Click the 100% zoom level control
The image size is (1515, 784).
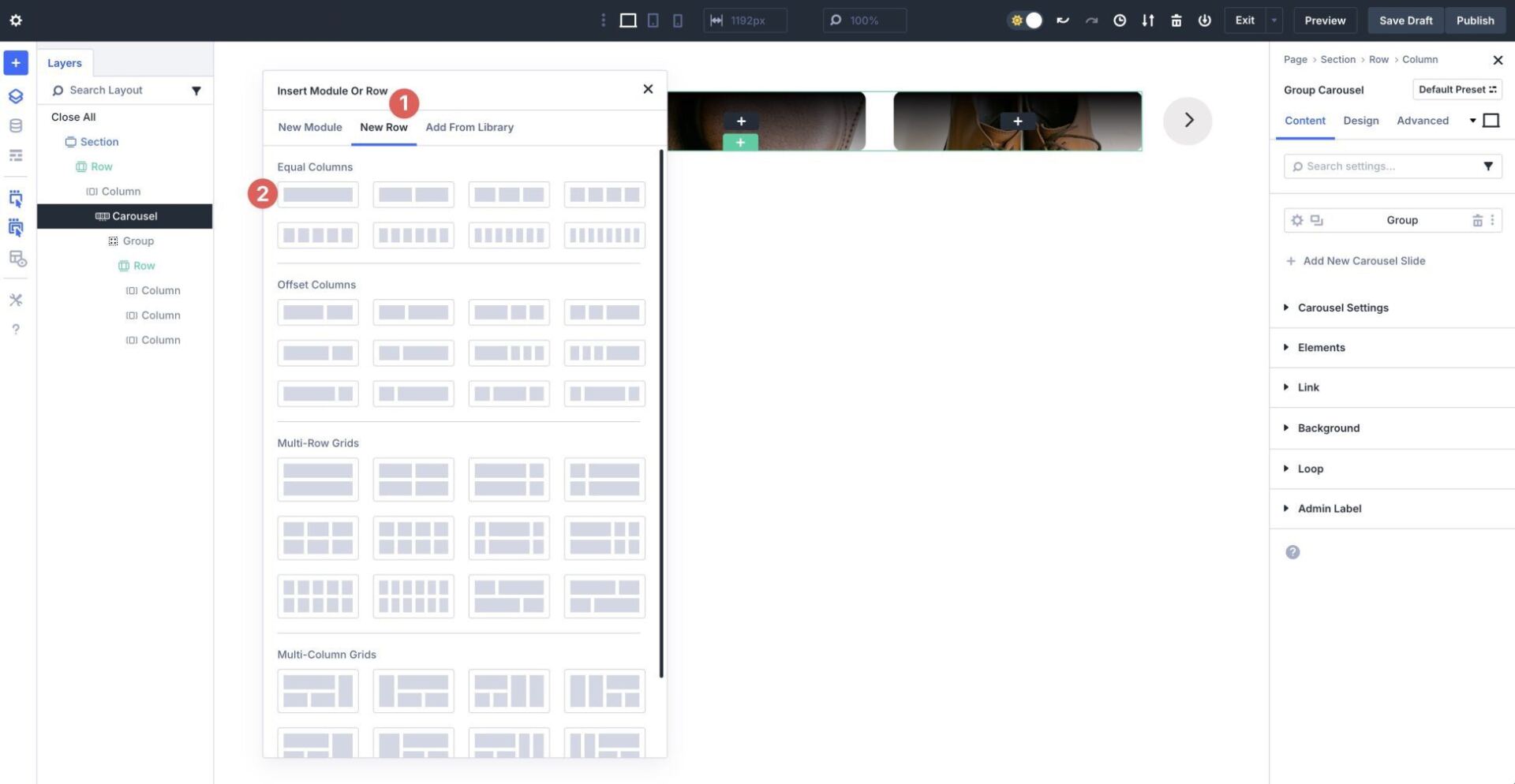click(x=864, y=21)
